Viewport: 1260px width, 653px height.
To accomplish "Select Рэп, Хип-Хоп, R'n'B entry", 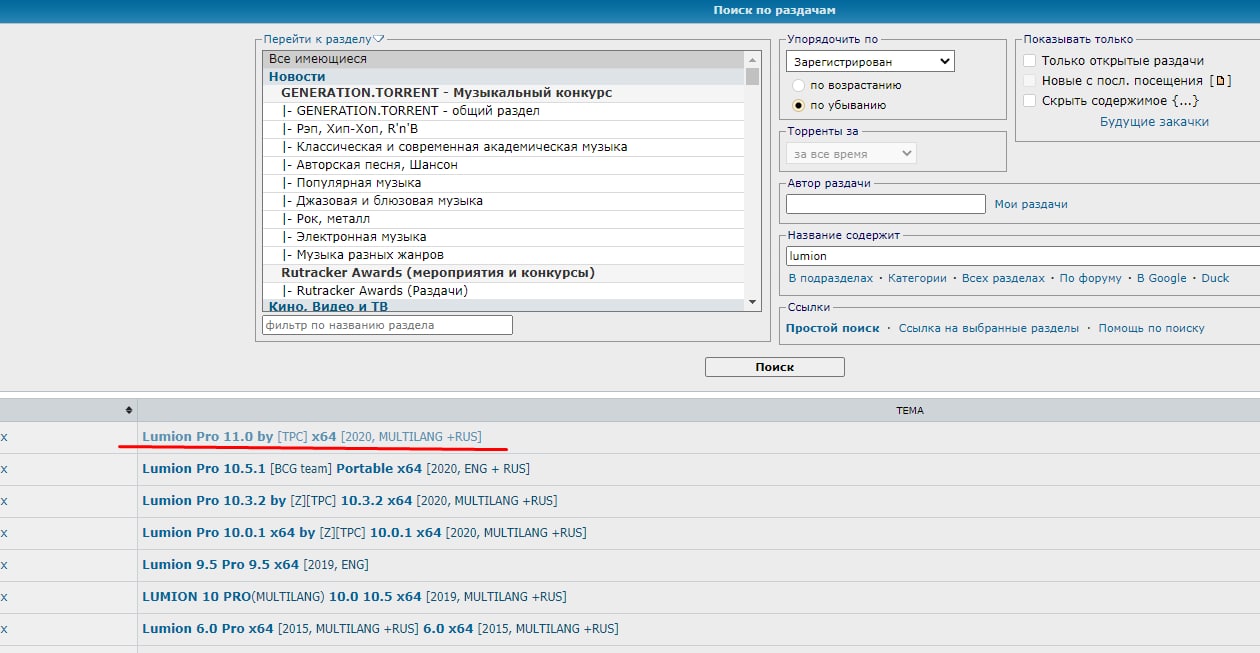I will pos(504,129).
